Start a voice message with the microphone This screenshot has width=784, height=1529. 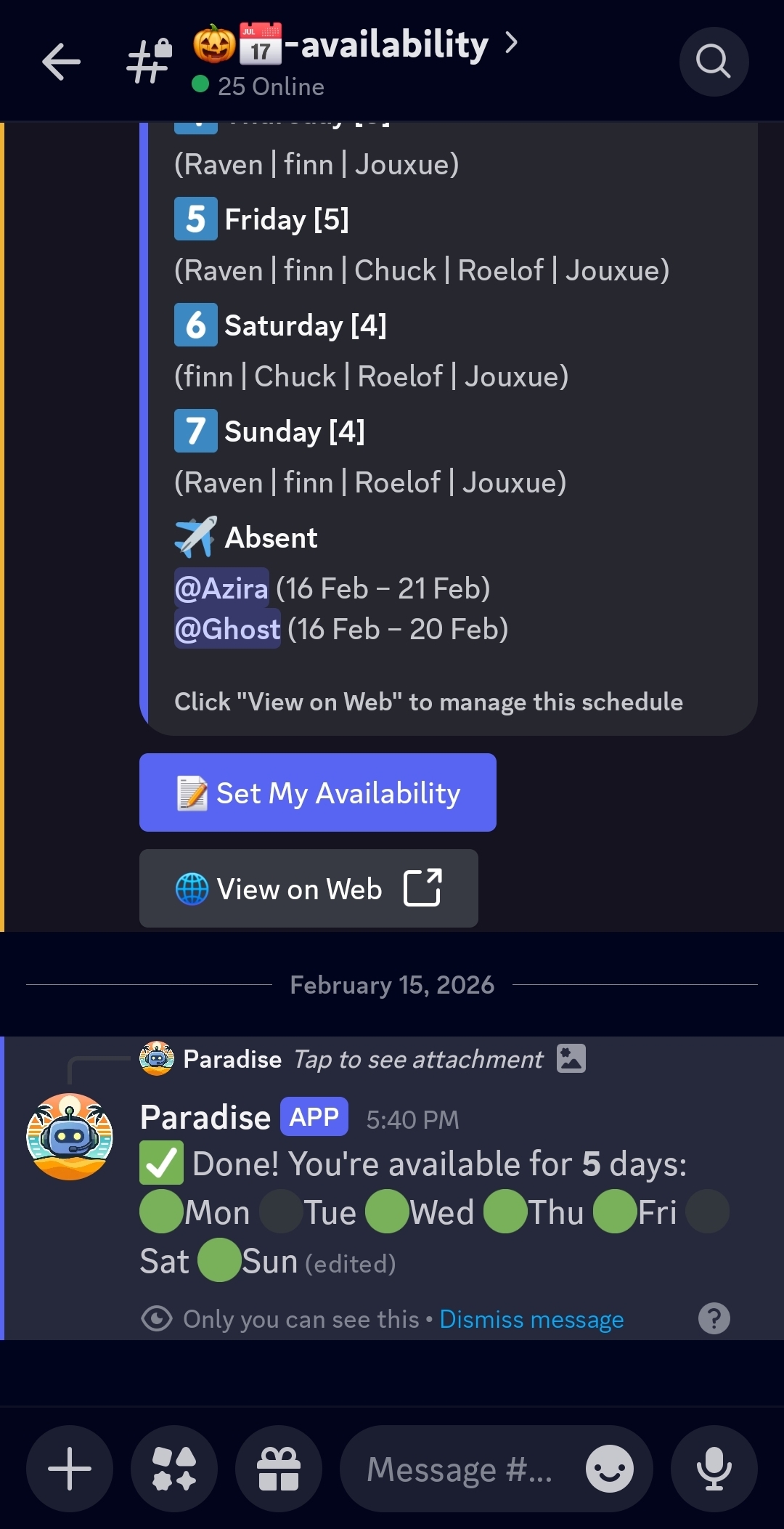[714, 1468]
